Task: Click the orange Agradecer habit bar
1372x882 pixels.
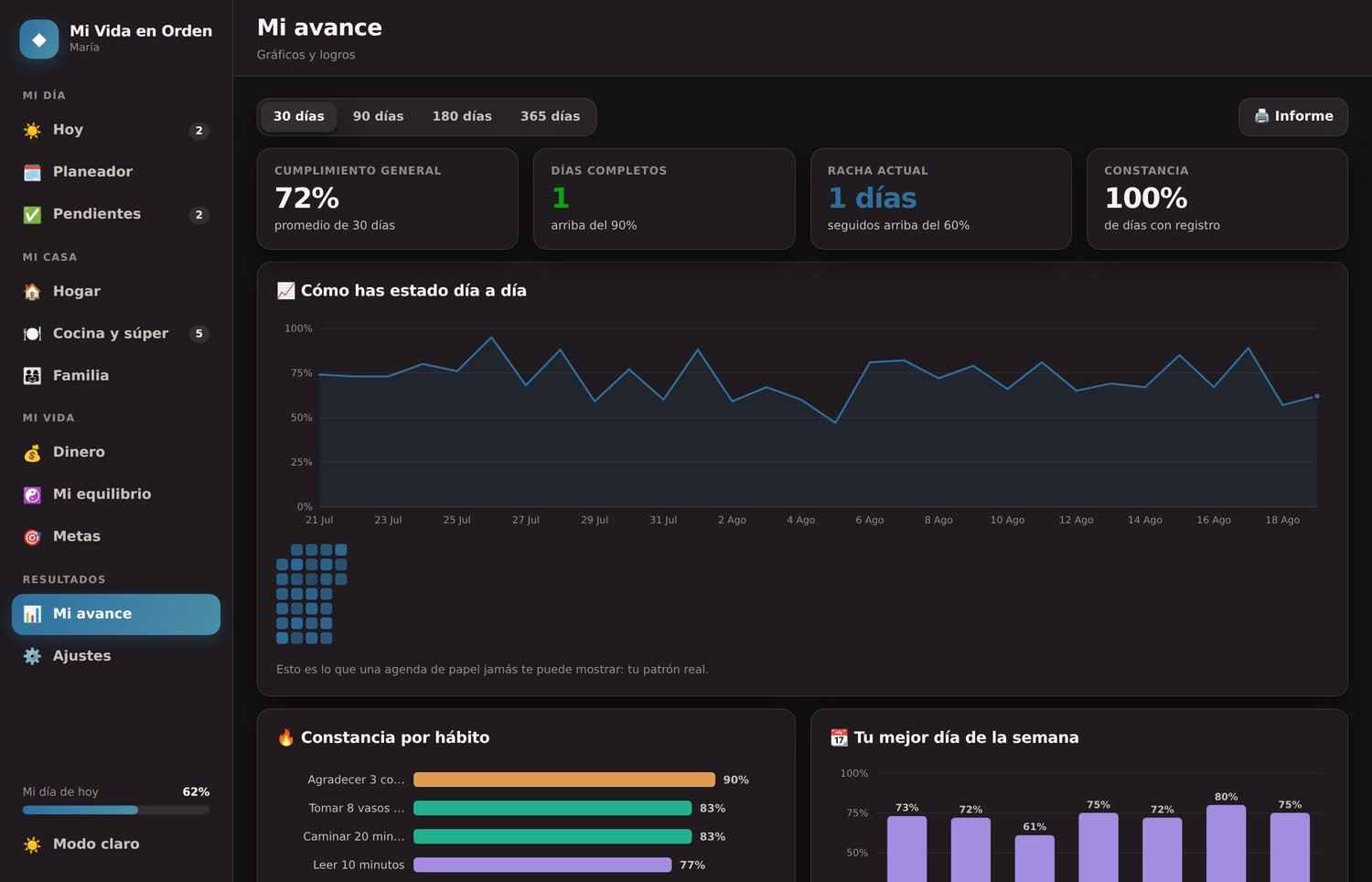Action: click(564, 780)
